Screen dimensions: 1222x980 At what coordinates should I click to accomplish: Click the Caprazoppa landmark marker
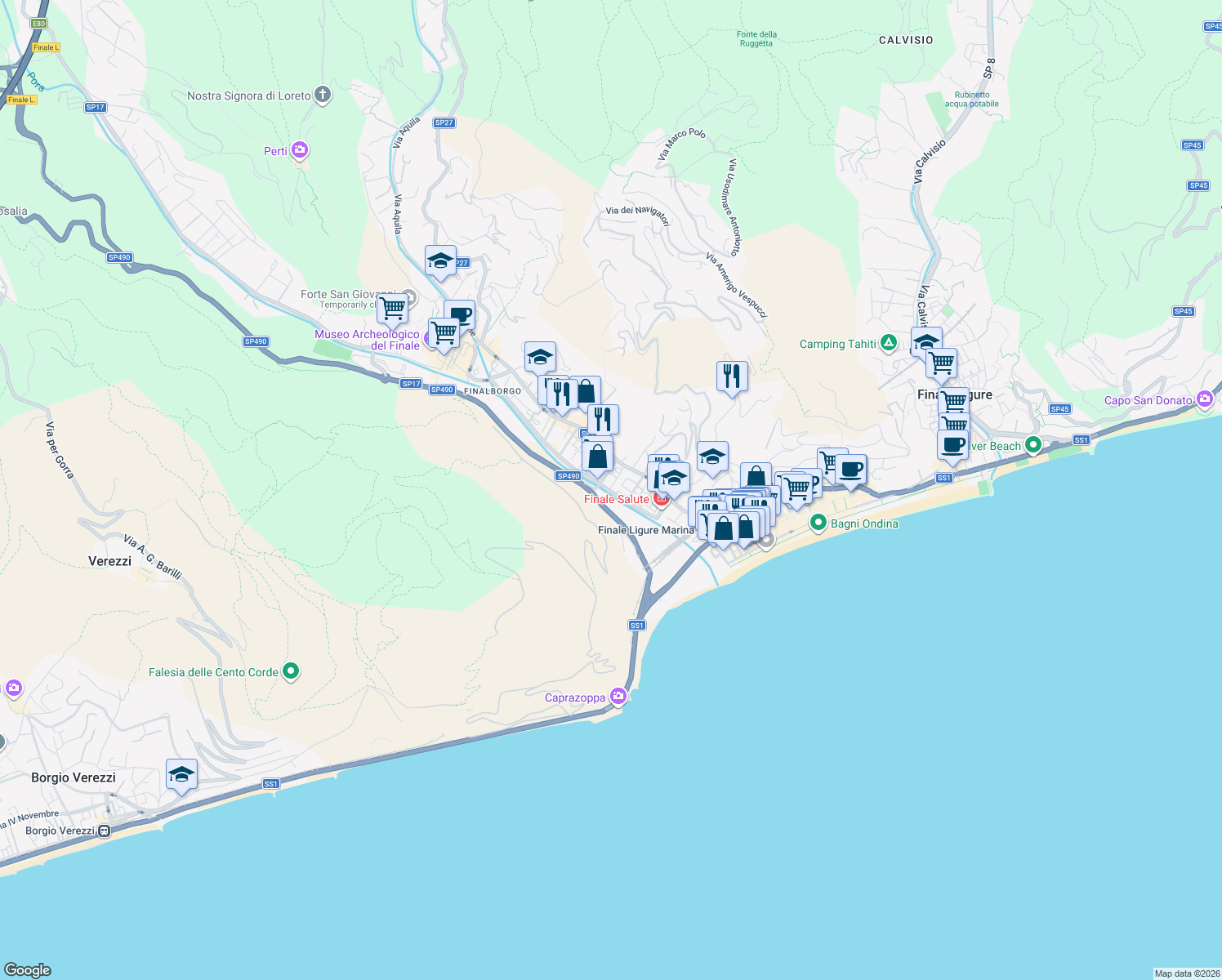pos(618,697)
